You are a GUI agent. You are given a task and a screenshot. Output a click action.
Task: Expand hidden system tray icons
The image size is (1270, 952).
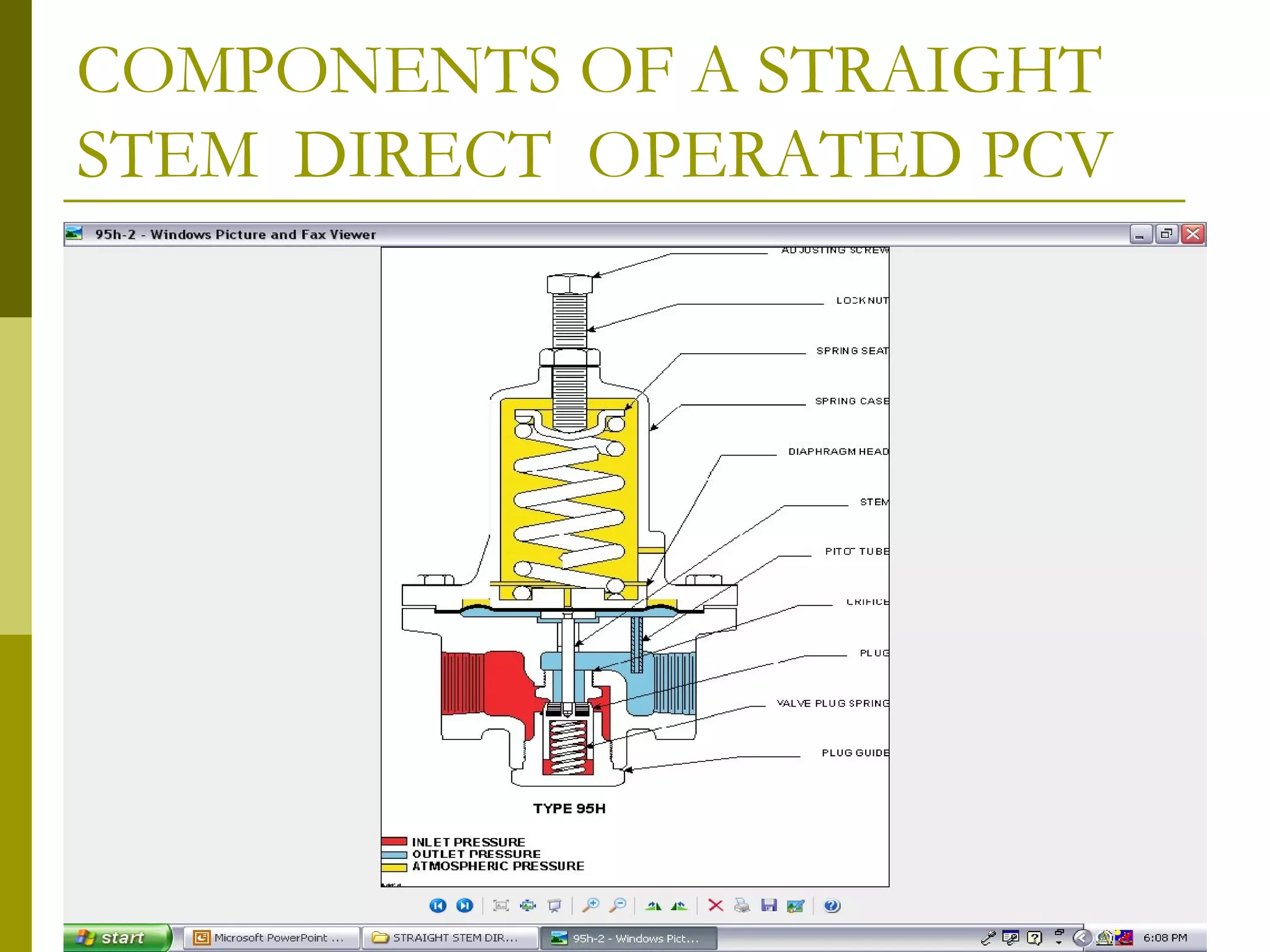point(1081,938)
